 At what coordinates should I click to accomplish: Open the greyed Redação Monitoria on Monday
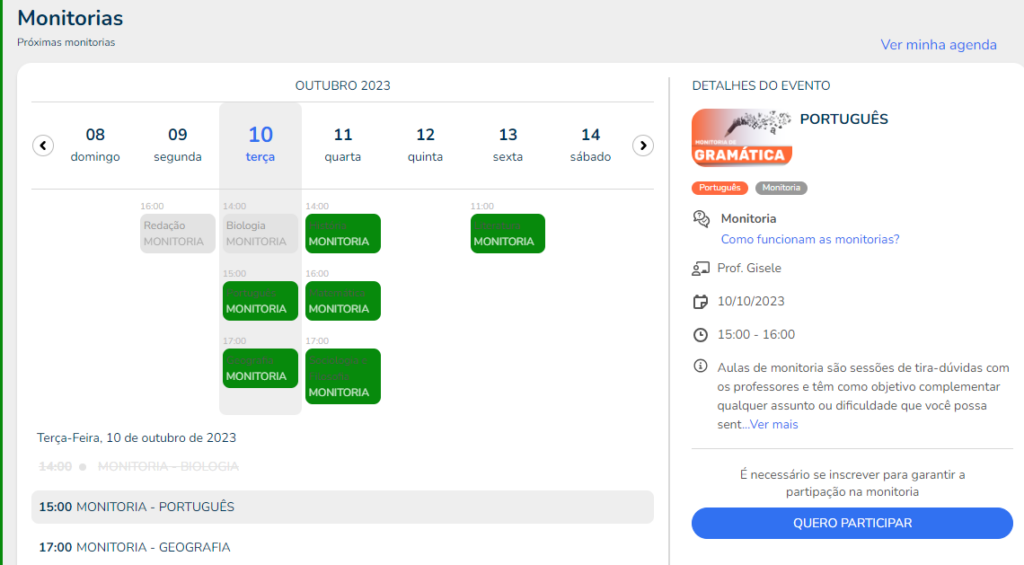(x=178, y=233)
